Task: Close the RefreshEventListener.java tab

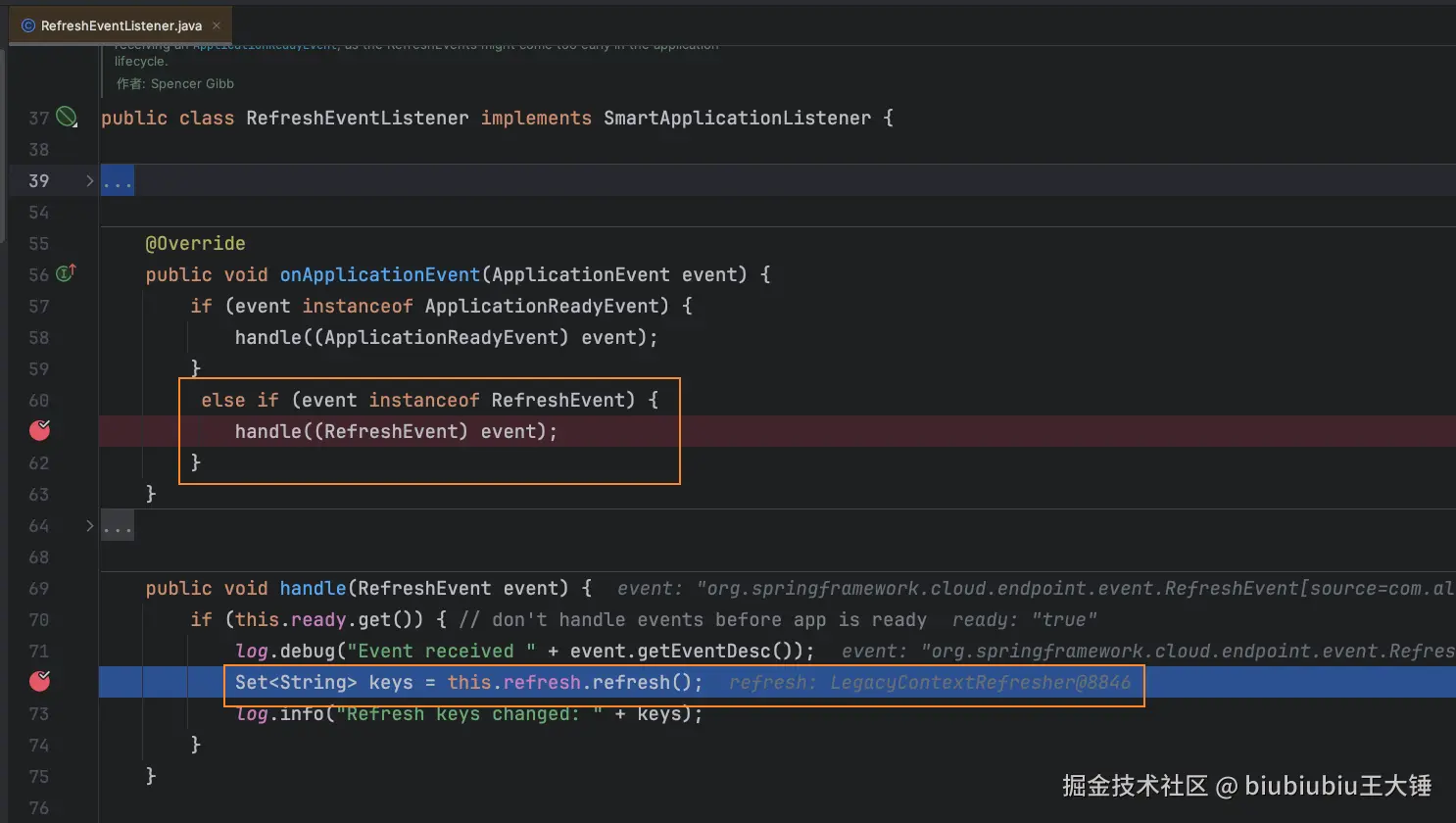Action: (217, 25)
